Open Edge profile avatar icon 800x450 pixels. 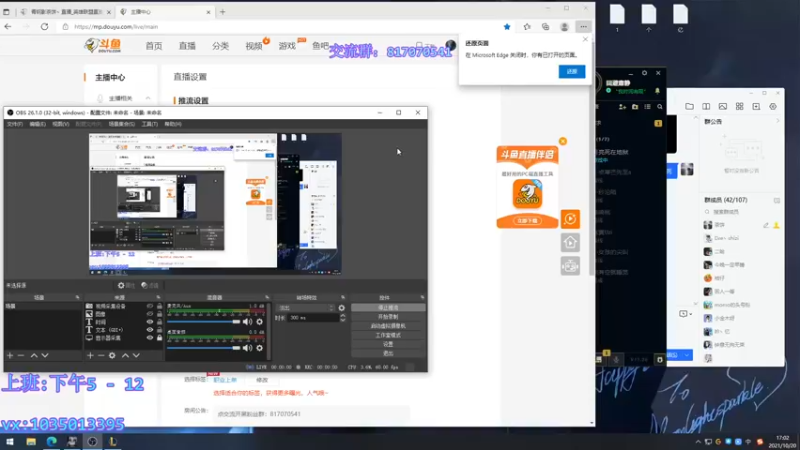click(564, 27)
